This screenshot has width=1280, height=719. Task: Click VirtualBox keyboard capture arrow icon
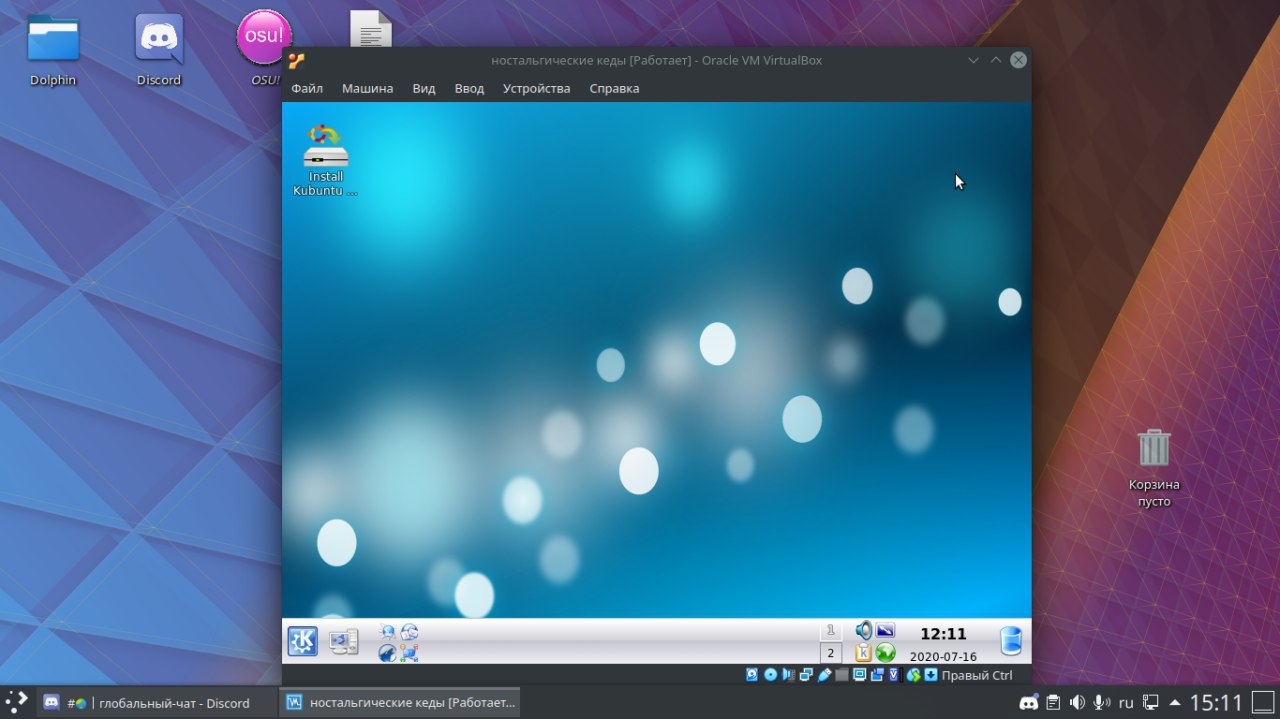(929, 675)
